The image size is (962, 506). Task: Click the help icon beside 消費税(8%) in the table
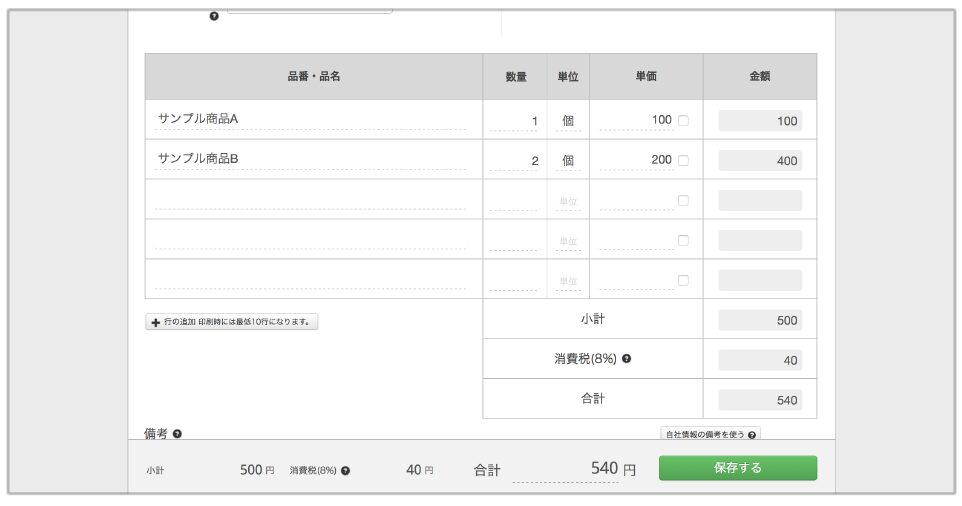point(626,358)
